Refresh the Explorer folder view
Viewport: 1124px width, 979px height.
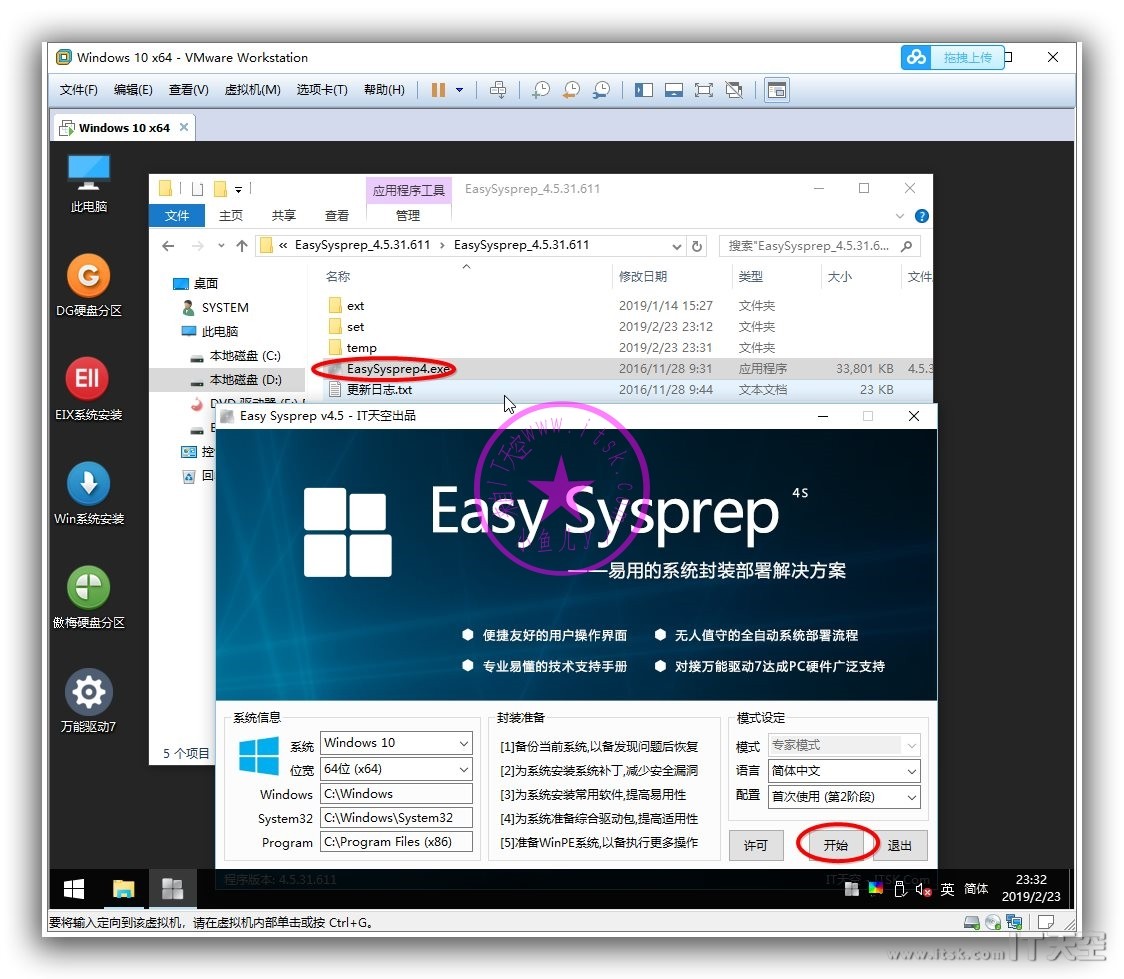[x=697, y=246]
